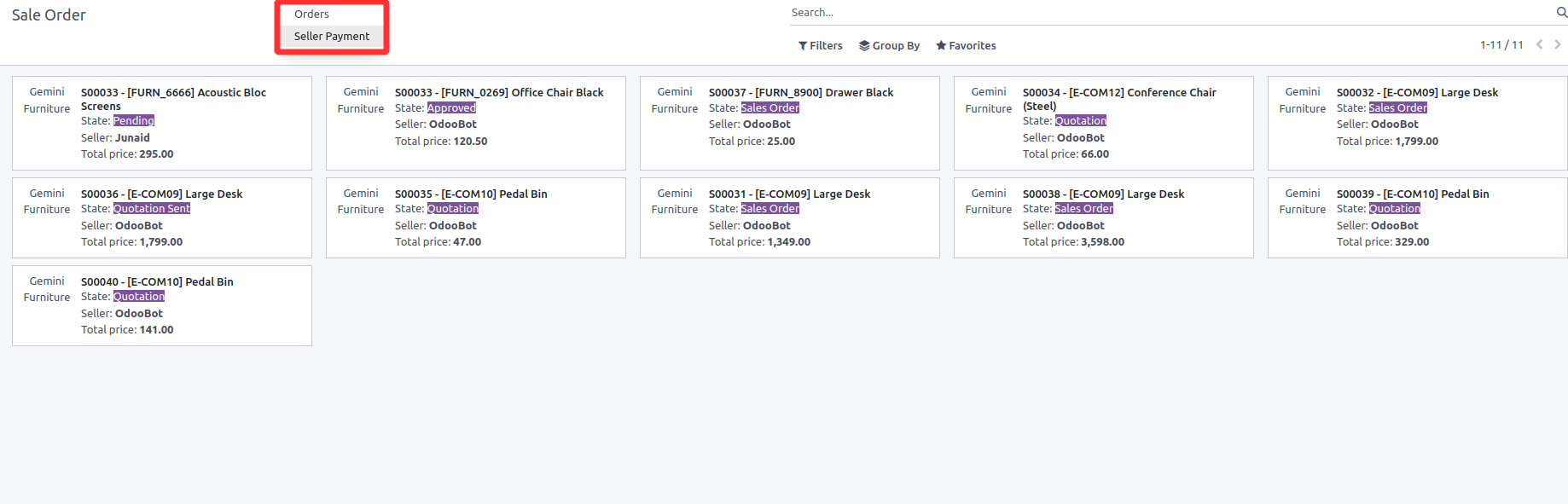The width and height of the screenshot is (1568, 504).
Task: Open the Filters dropdown
Action: click(820, 46)
